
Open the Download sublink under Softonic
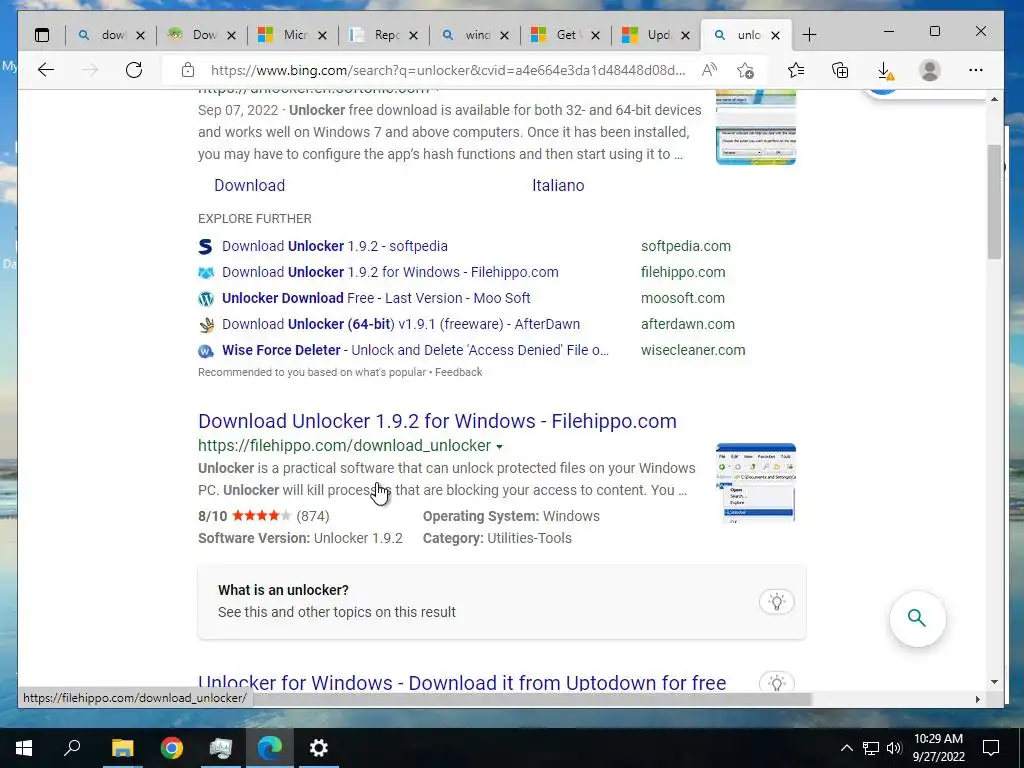[249, 185]
